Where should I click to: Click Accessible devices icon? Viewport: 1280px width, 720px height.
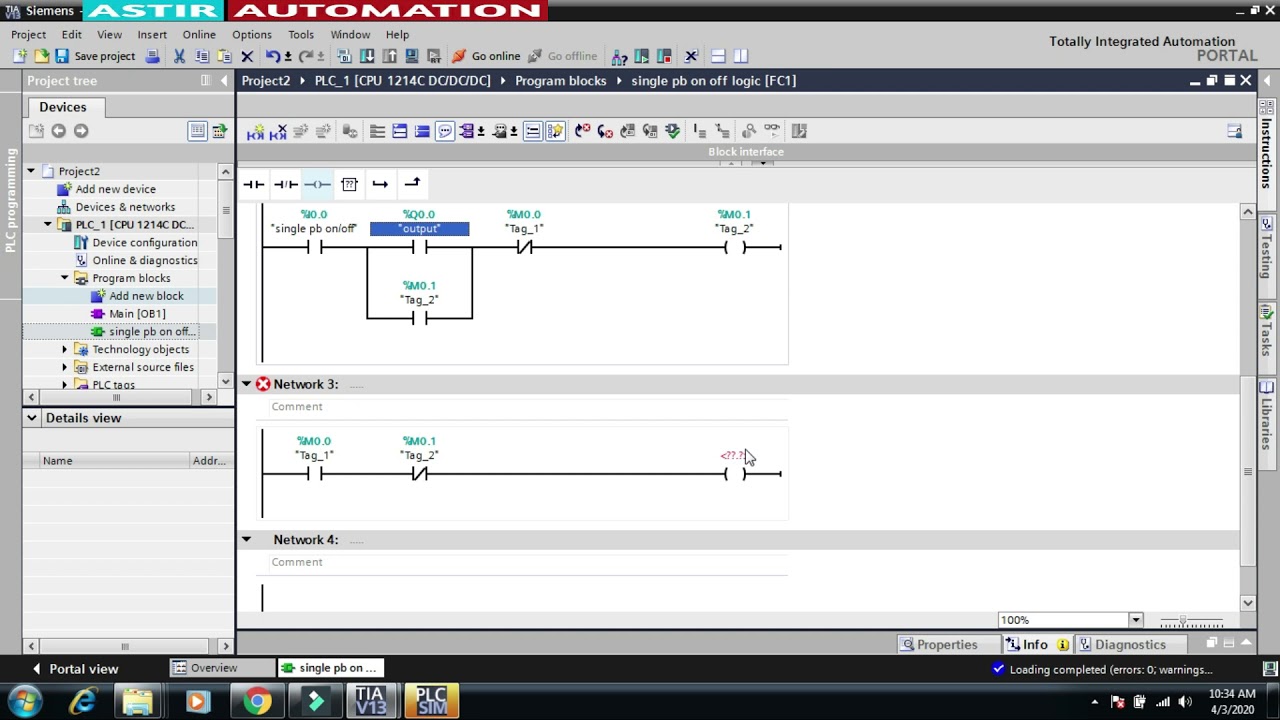pos(619,56)
